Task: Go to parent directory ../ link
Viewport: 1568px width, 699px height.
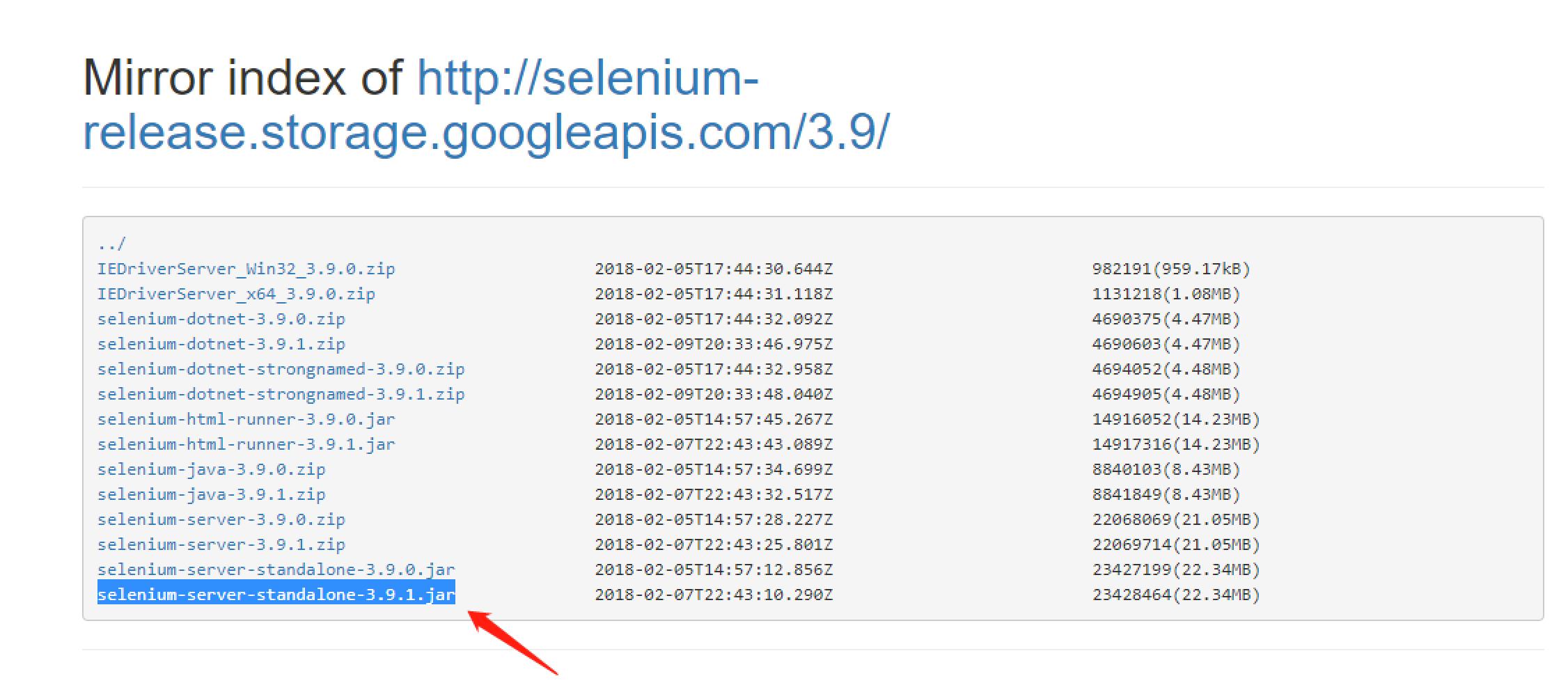Action: point(111,244)
